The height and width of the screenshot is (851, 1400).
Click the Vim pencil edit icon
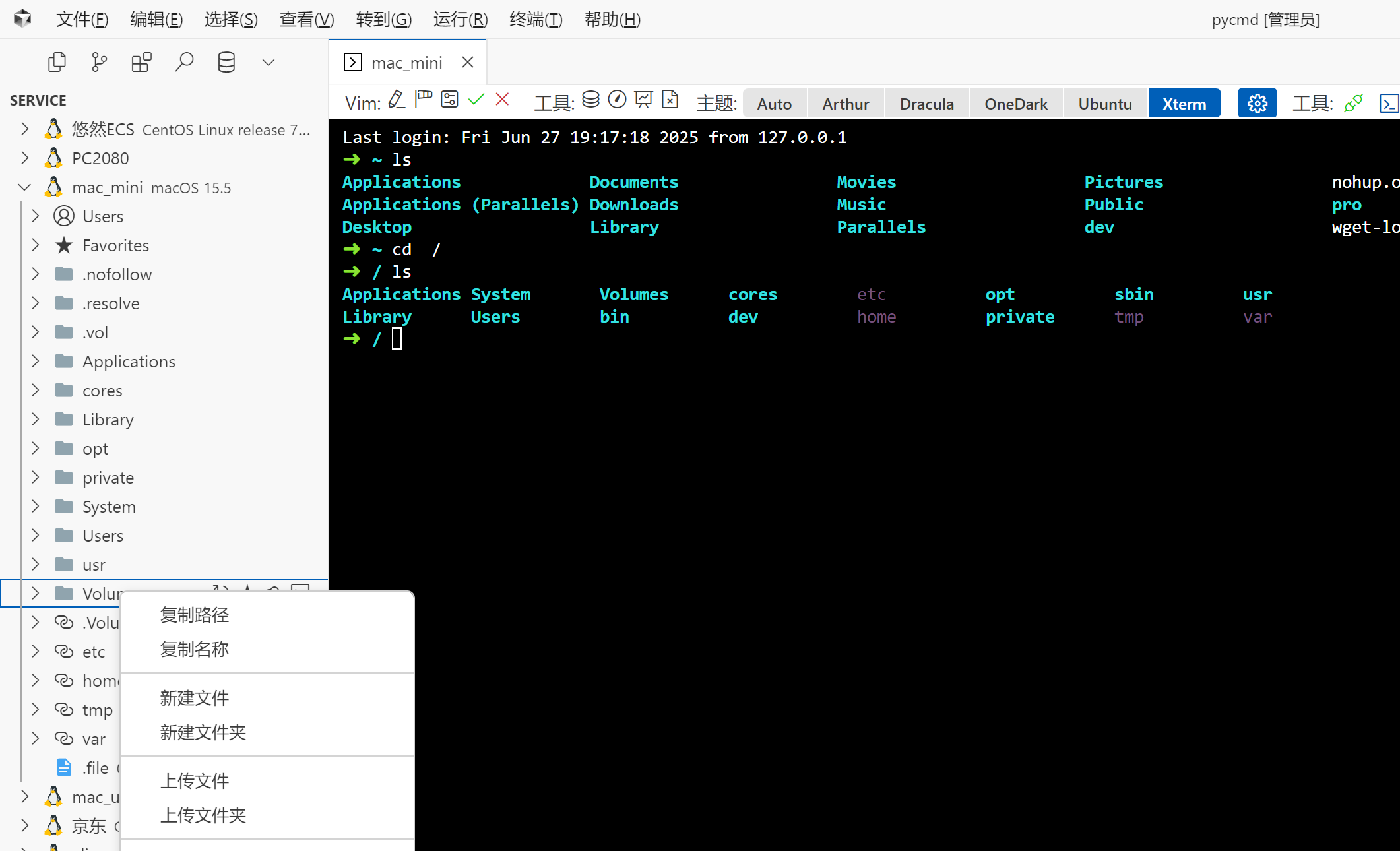(397, 100)
